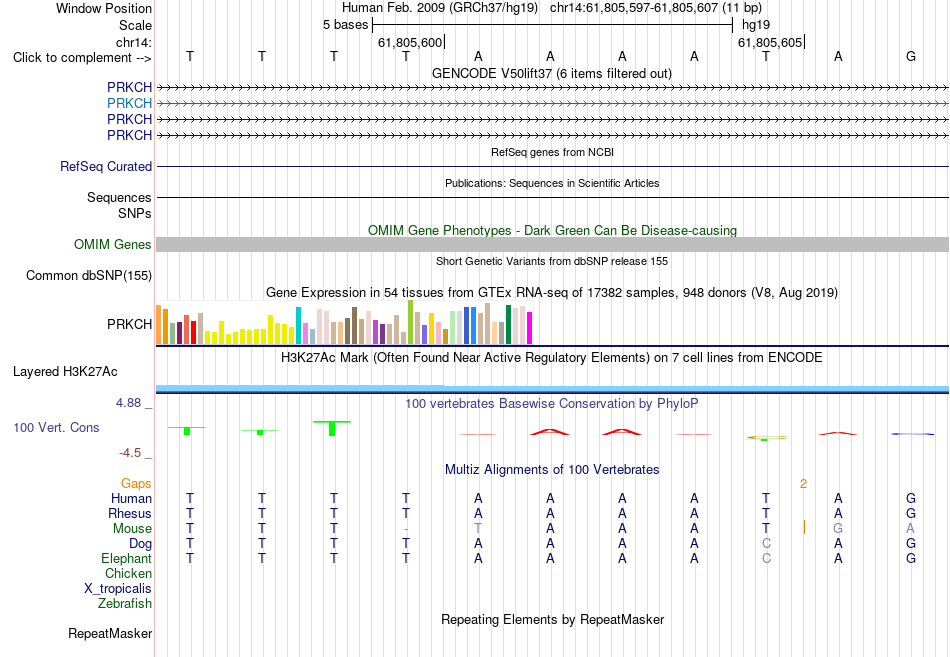Screen dimensions: 950x657
Task: Select the Zebrafish alignment row label
Action: [125, 603]
